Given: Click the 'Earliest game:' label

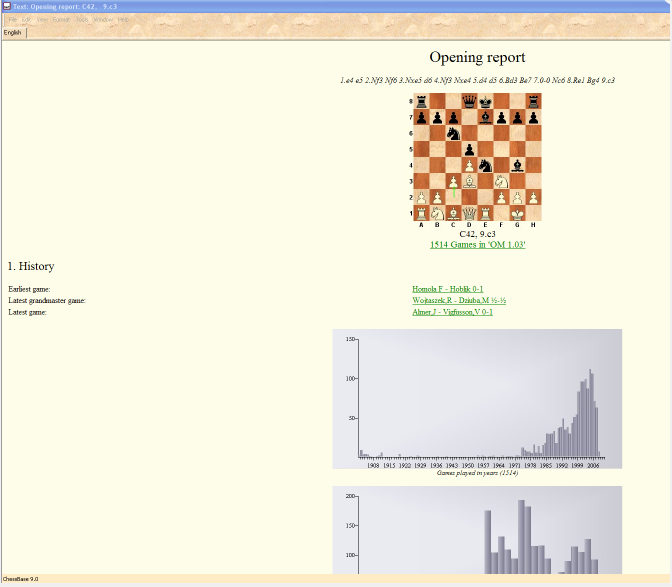Looking at the screenshot, I should click(x=29, y=289).
